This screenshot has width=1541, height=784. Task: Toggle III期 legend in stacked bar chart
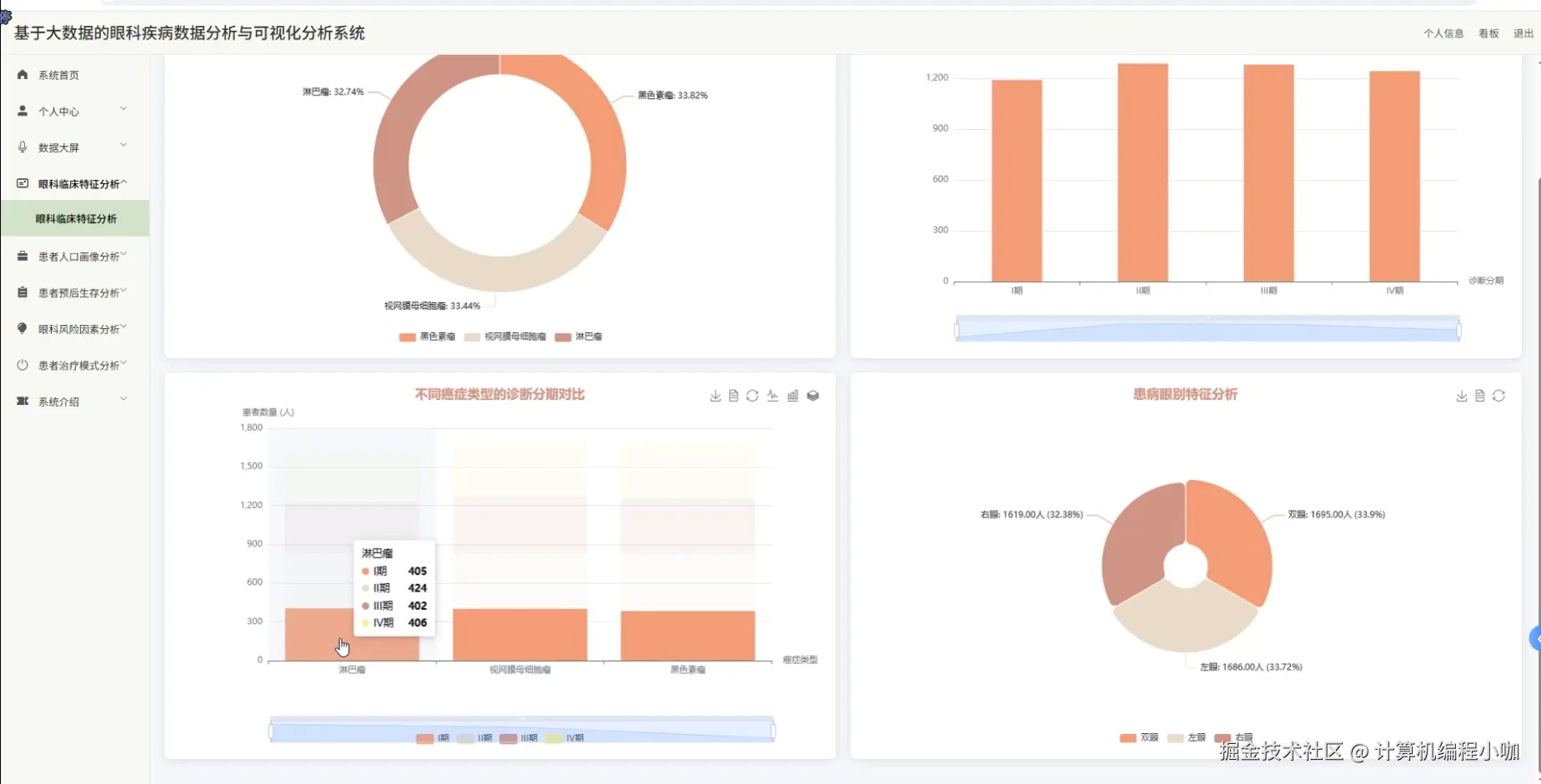pyautogui.click(x=518, y=738)
